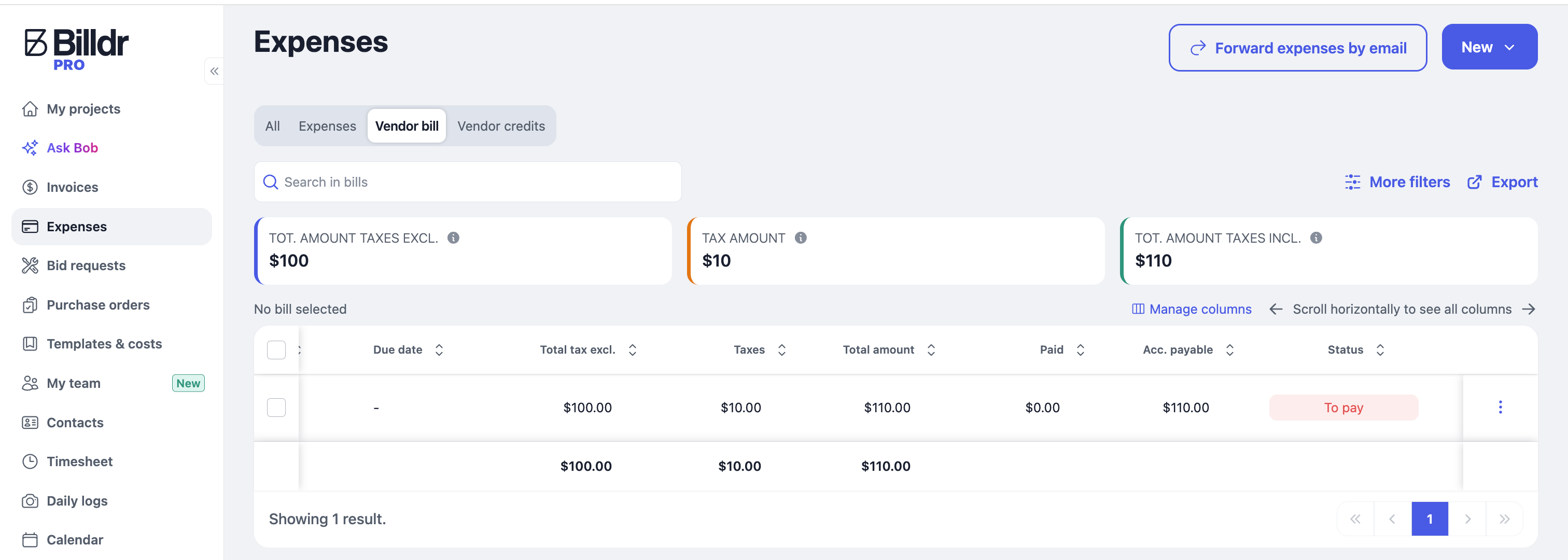This screenshot has height=560, width=1568.
Task: Sort by Total amount column arrows
Action: pyautogui.click(x=931, y=350)
